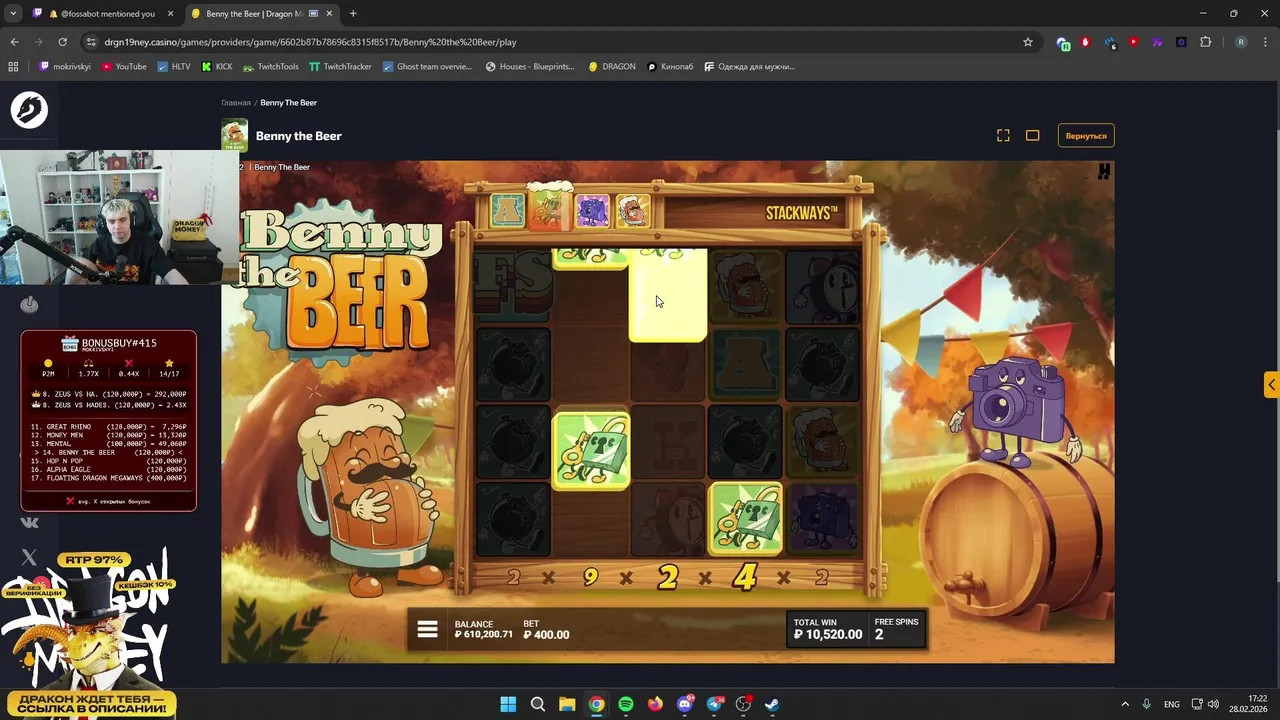Switch the game to theater view
The width and height of the screenshot is (1280, 720).
click(1033, 135)
